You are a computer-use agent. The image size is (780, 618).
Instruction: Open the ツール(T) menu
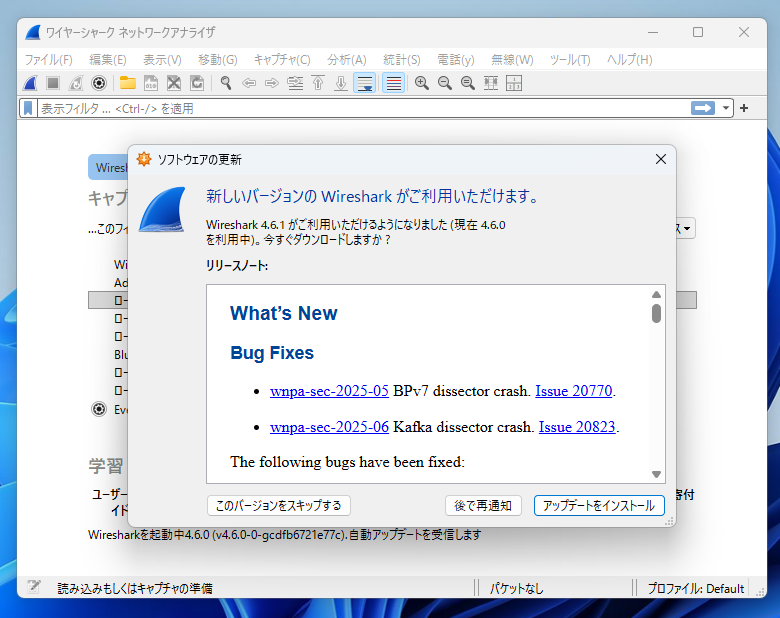[x=570, y=60]
